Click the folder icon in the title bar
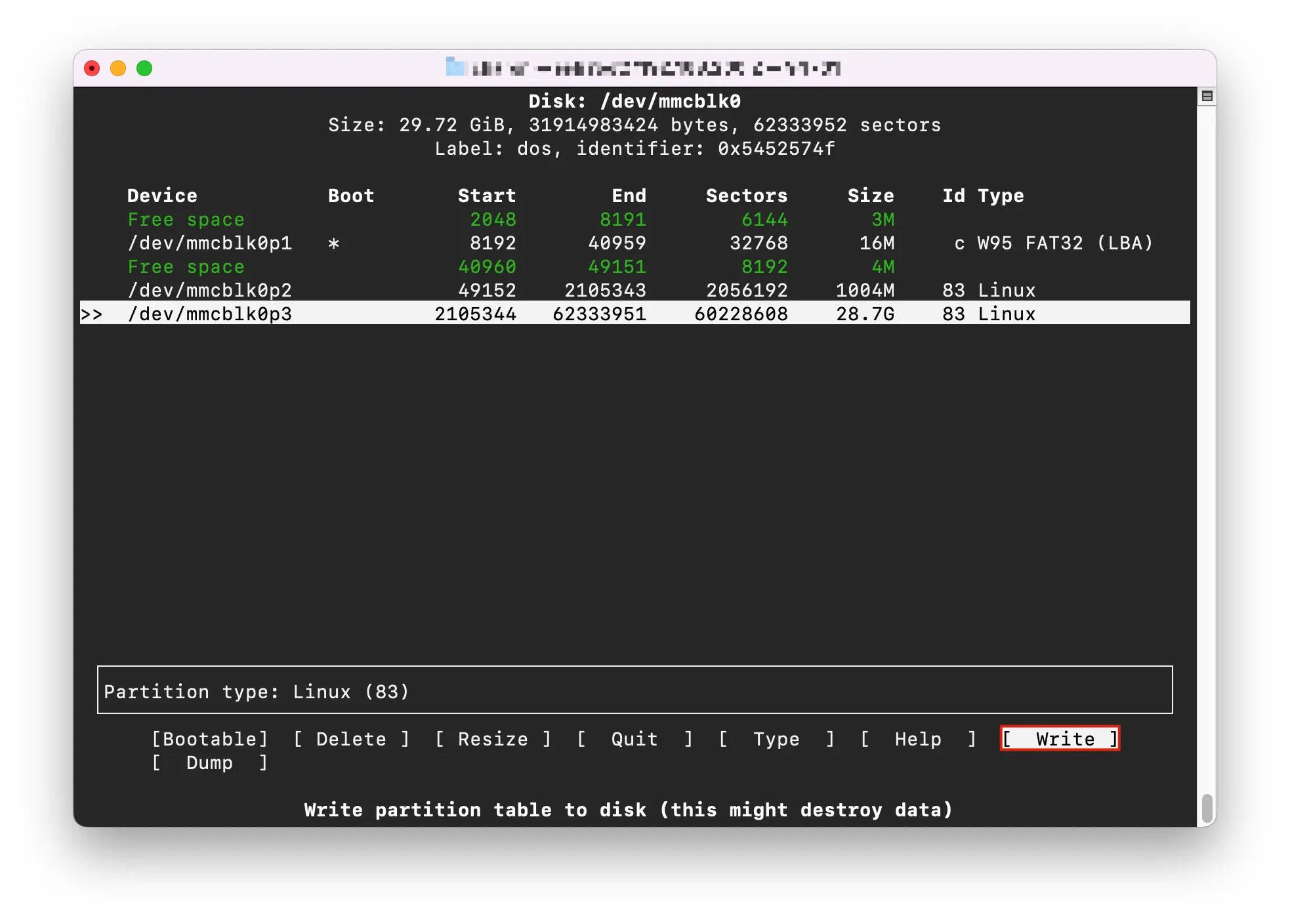This screenshot has width=1290, height=924. coord(455,67)
